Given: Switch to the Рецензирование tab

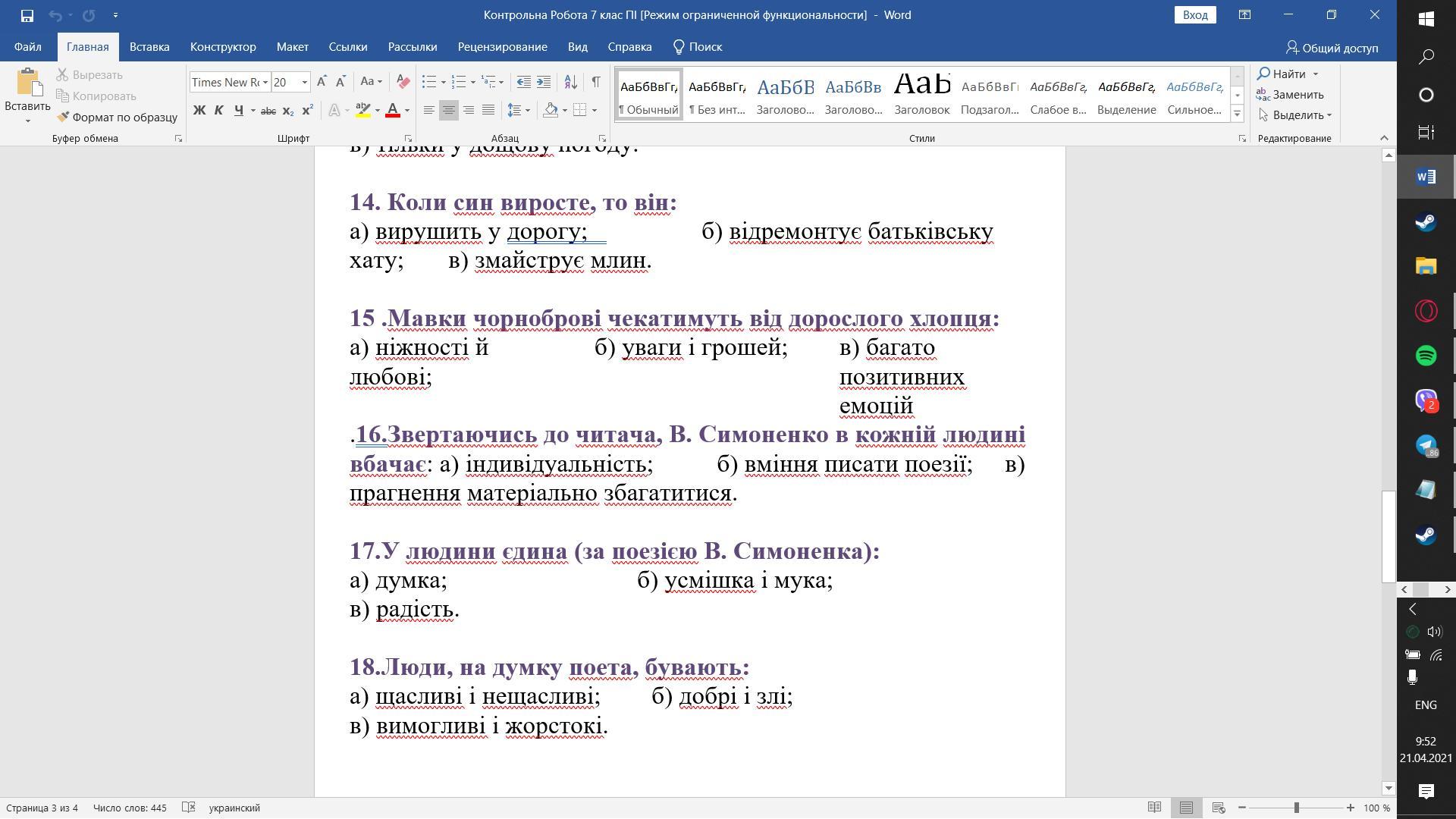Looking at the screenshot, I should tap(502, 47).
